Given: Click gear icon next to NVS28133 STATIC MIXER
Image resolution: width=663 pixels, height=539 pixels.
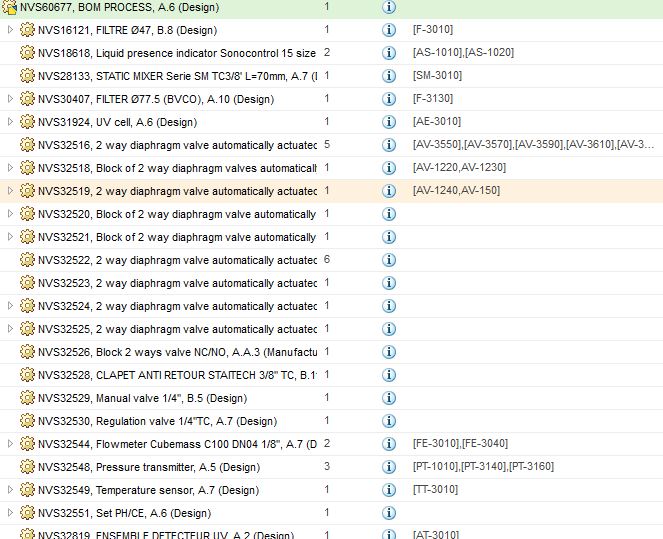Looking at the screenshot, I should (x=27, y=76).
